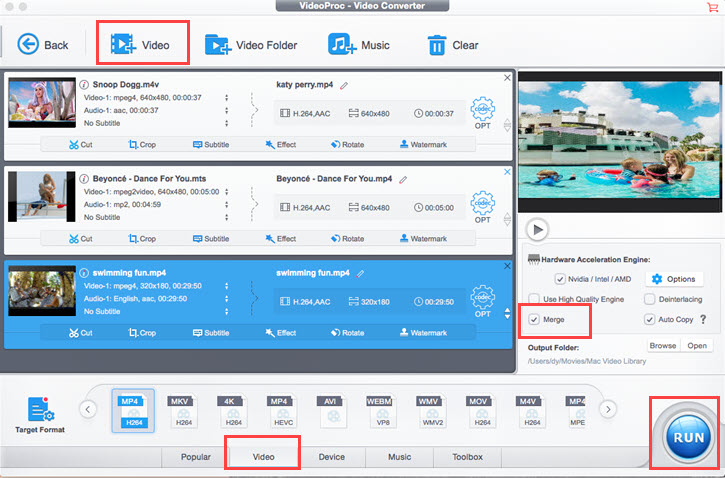Switch to the Popular tab
725x478 pixels.
coord(196,457)
